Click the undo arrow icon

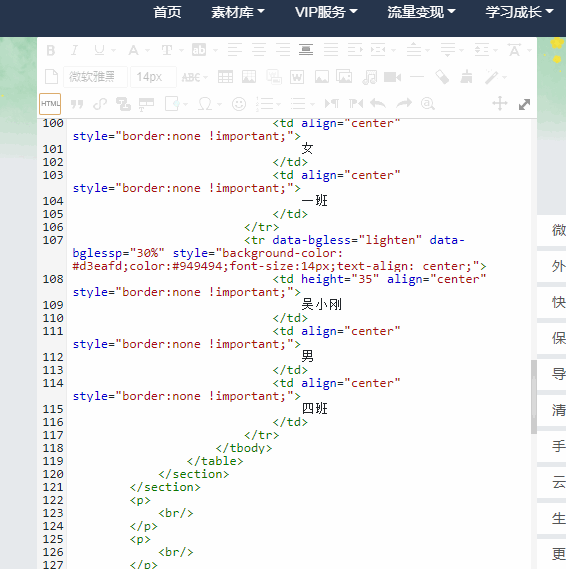click(x=378, y=104)
